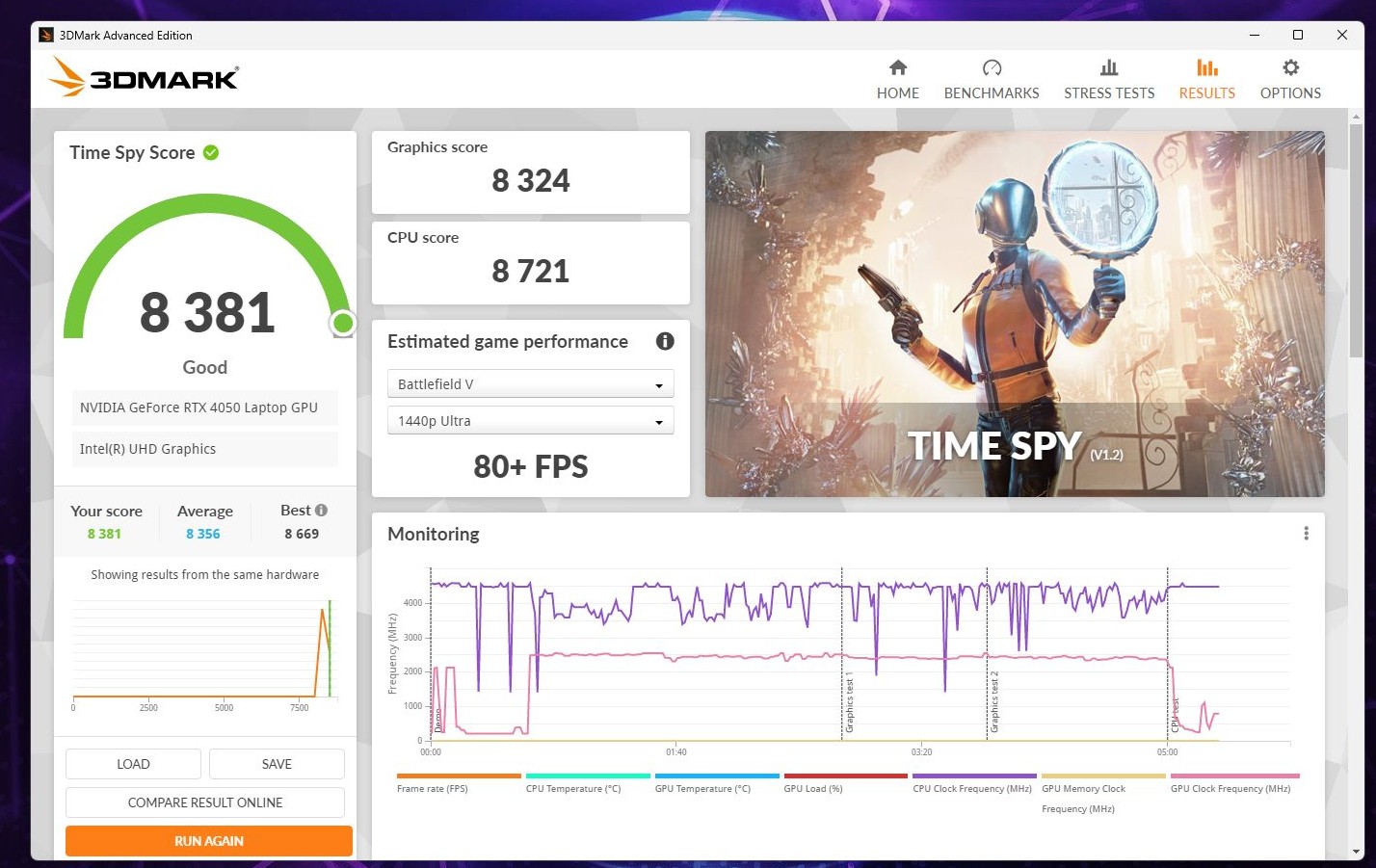Switch to the Results tab
This screenshot has width=1376, height=868.
pyautogui.click(x=1206, y=80)
